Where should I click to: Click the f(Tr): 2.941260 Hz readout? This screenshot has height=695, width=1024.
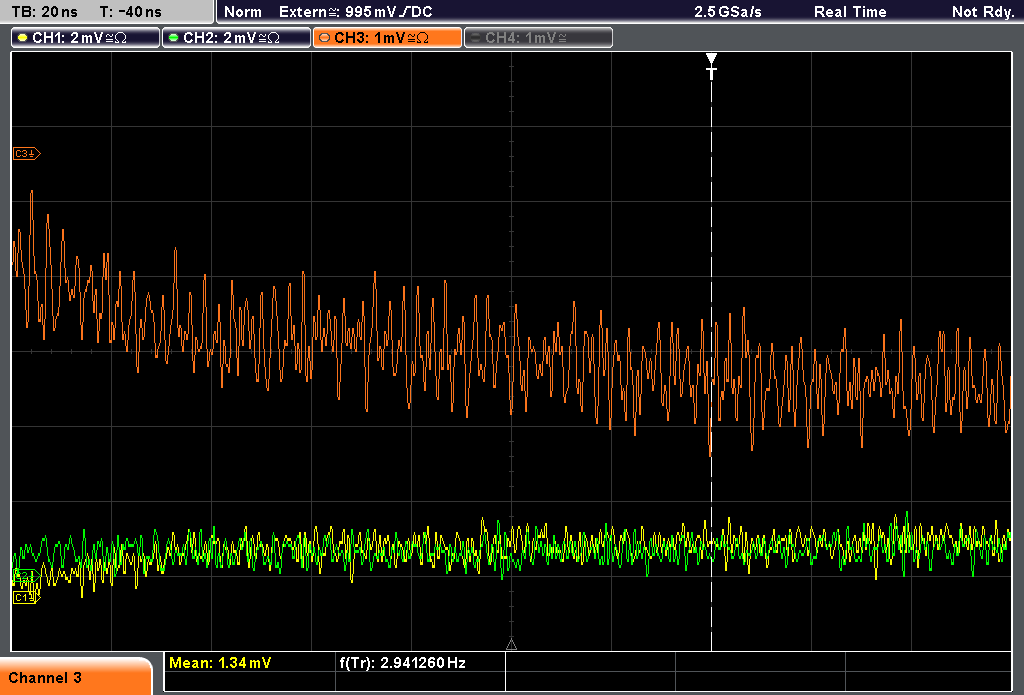402,663
